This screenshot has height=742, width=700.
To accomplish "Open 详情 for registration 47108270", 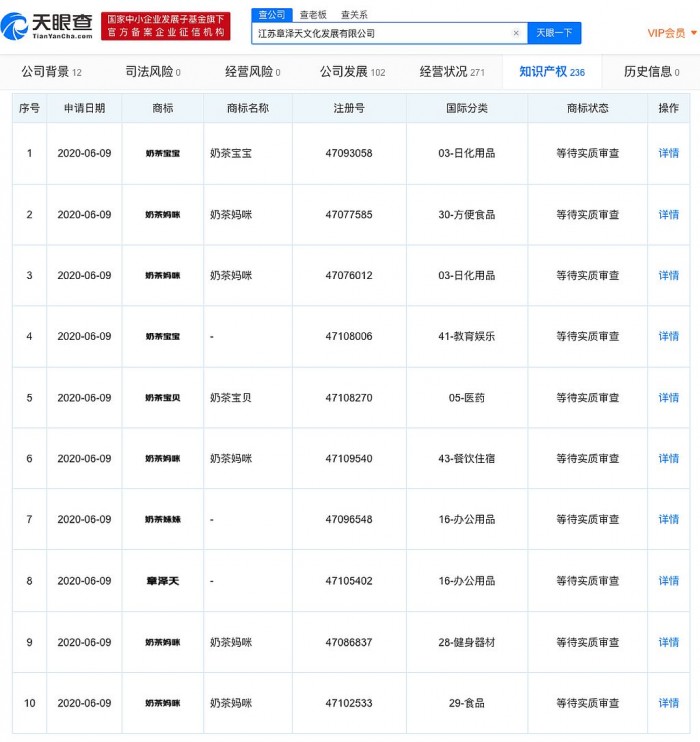I will [x=668, y=398].
